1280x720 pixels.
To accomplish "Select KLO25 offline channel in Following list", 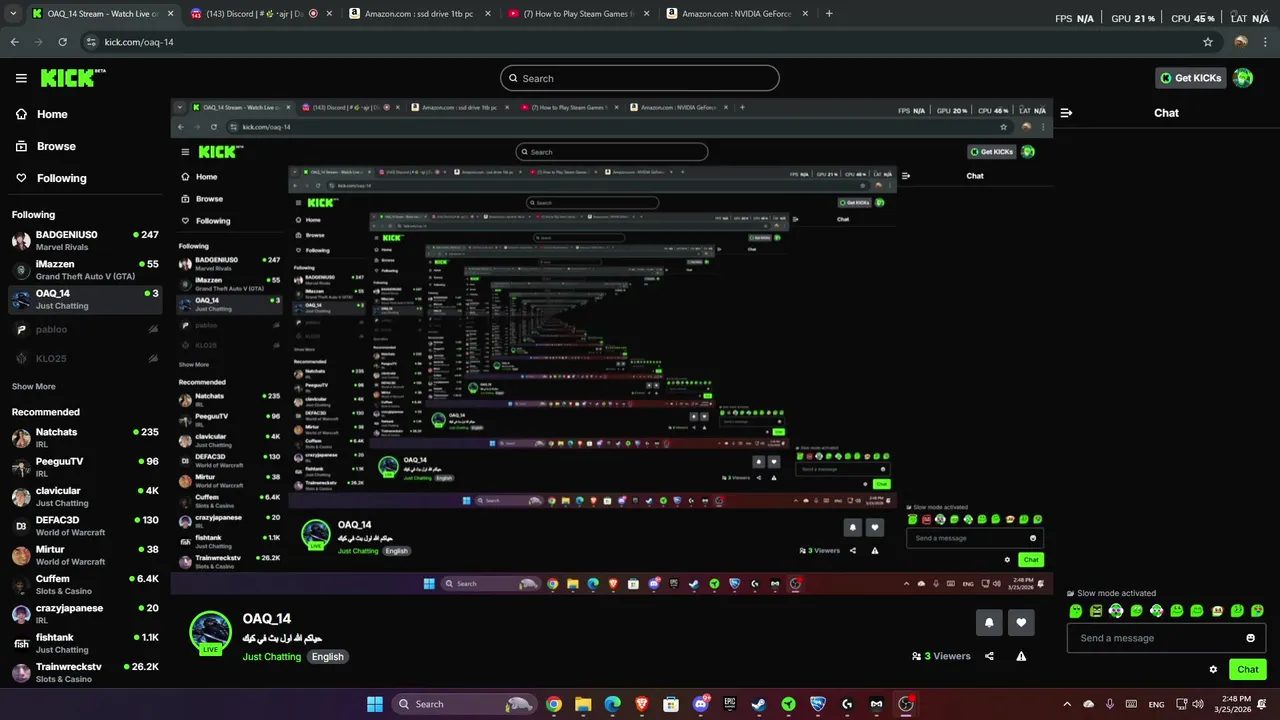I will pos(85,358).
